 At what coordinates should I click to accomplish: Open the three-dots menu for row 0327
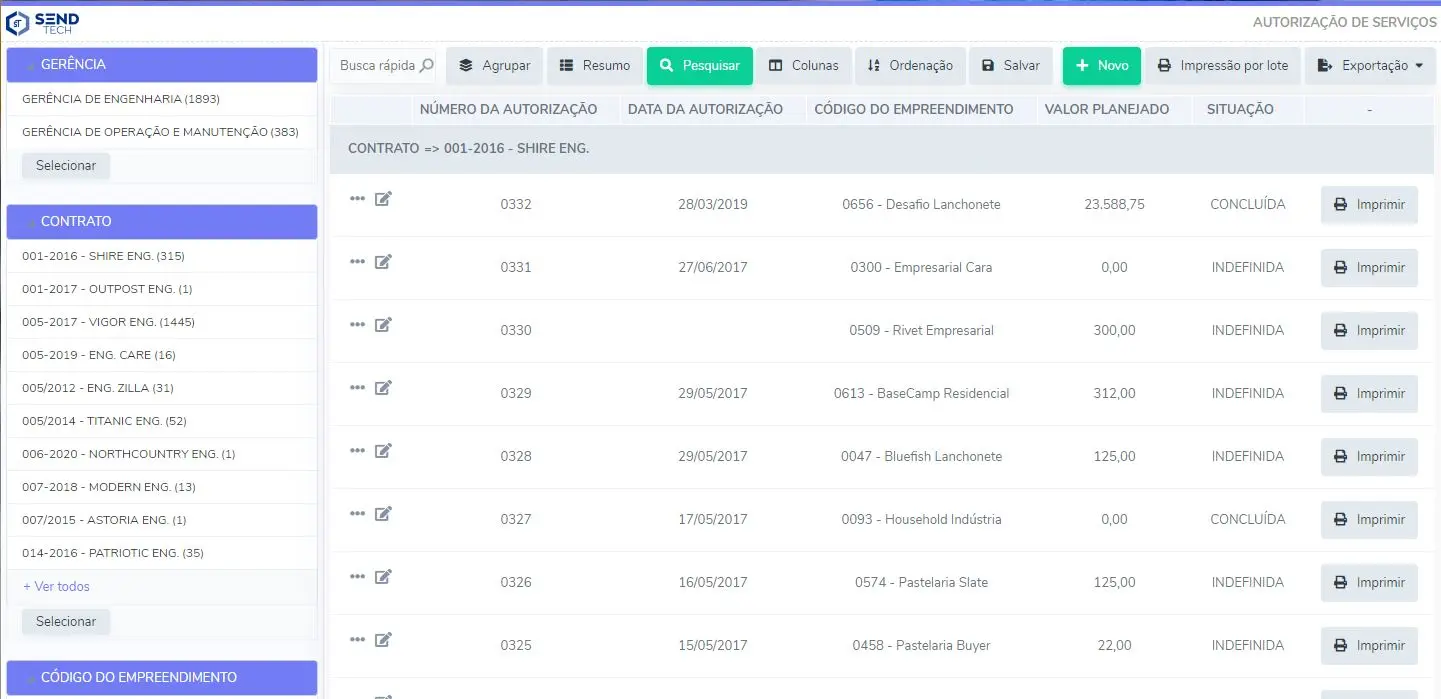click(357, 514)
